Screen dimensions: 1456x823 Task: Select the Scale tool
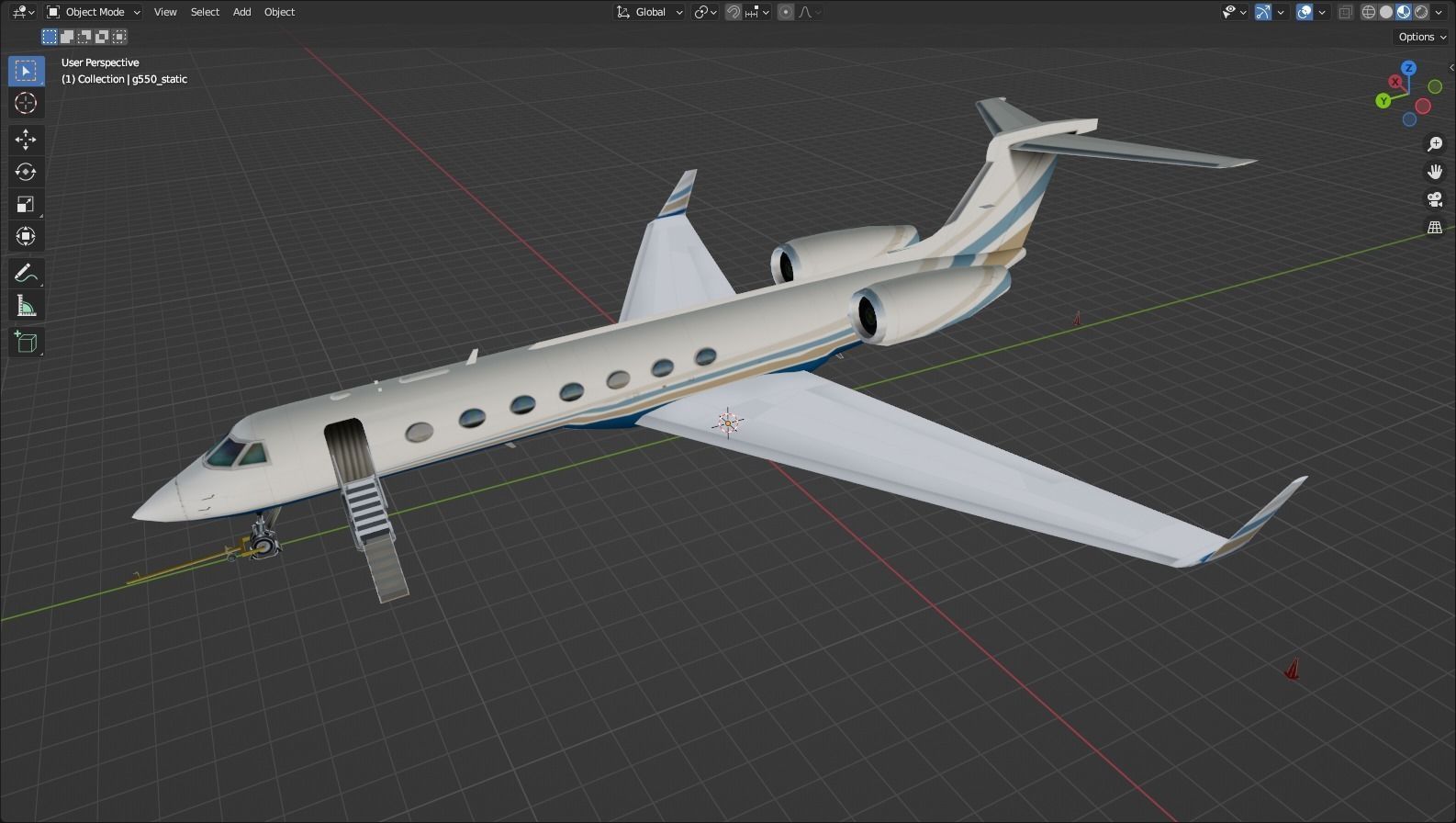click(x=26, y=204)
